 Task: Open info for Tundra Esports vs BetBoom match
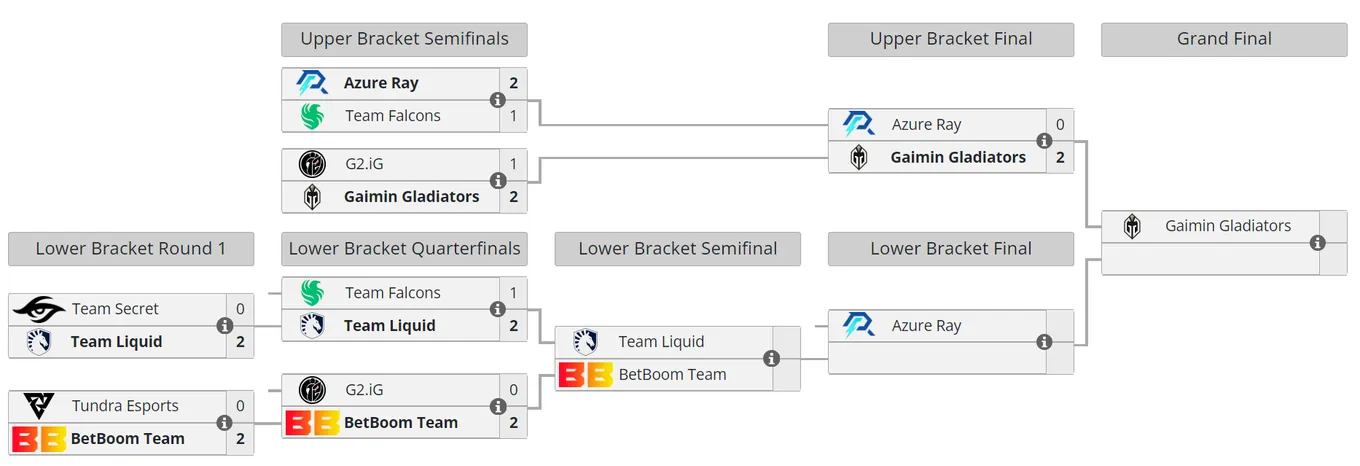(224, 423)
